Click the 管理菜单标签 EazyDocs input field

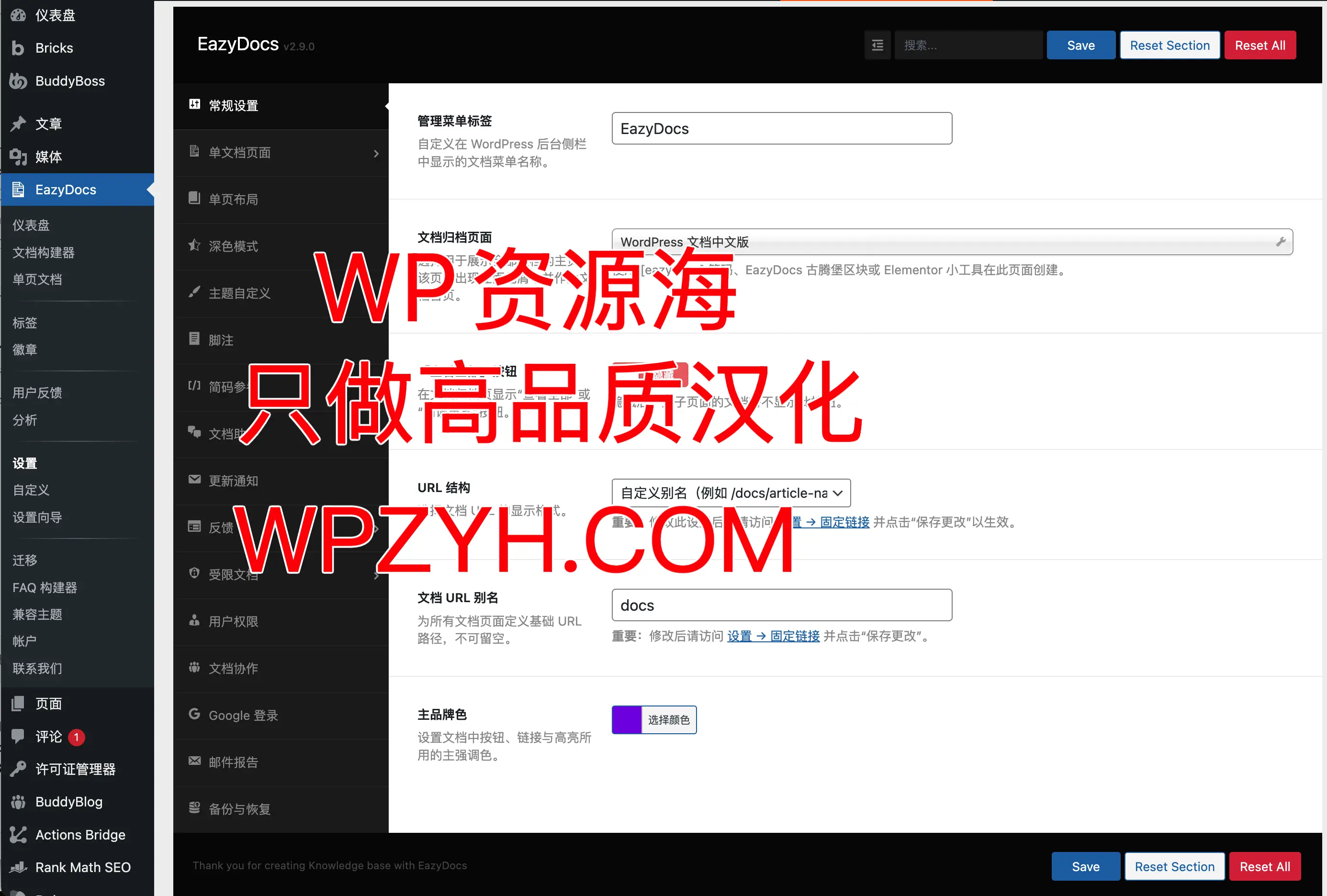tap(782, 128)
